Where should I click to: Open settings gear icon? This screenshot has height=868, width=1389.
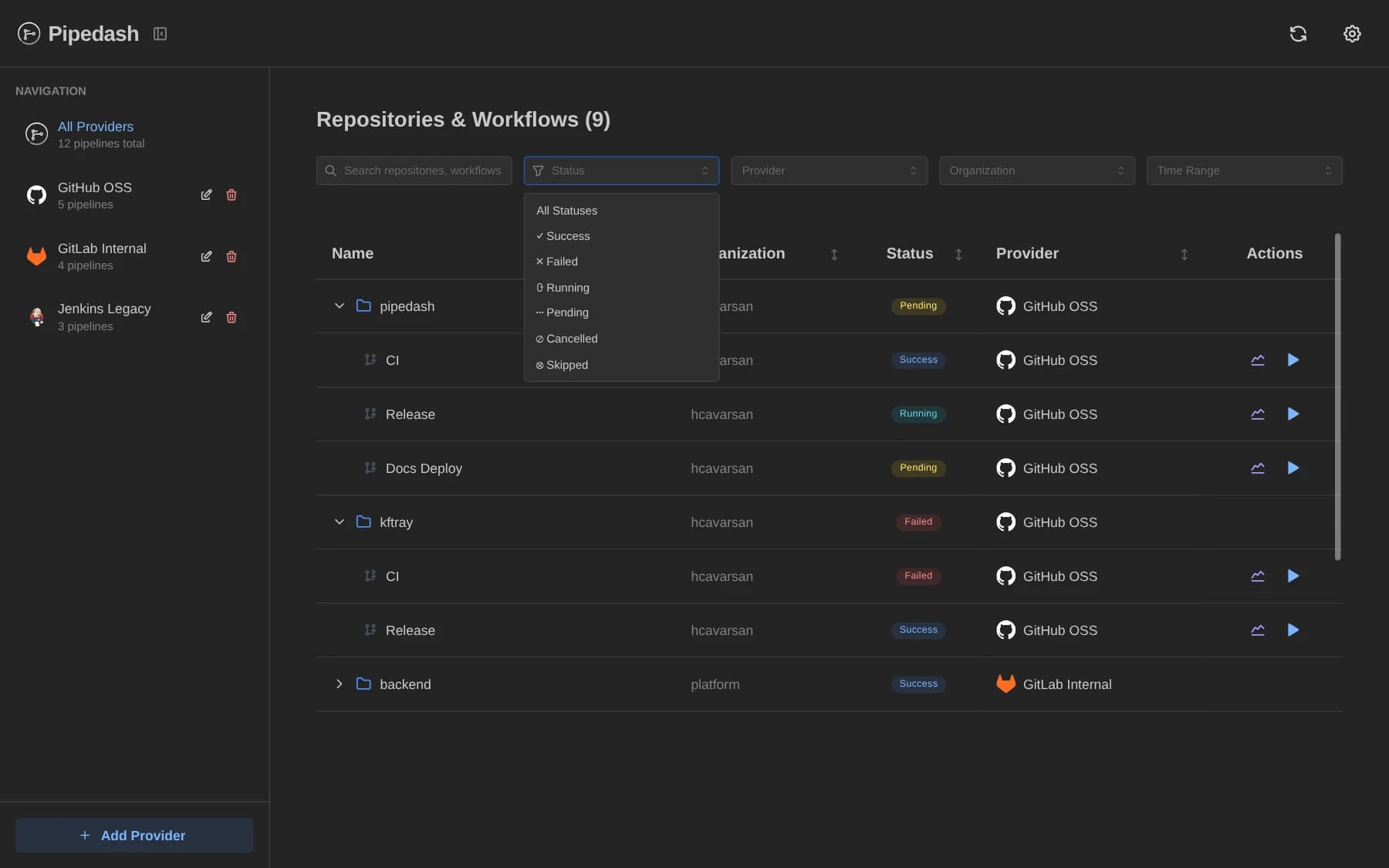pos(1352,33)
